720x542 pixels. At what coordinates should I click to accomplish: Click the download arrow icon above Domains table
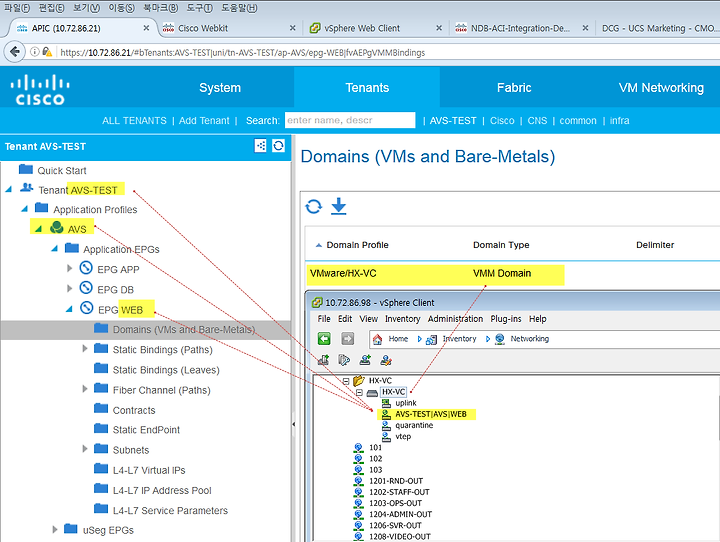(x=339, y=206)
